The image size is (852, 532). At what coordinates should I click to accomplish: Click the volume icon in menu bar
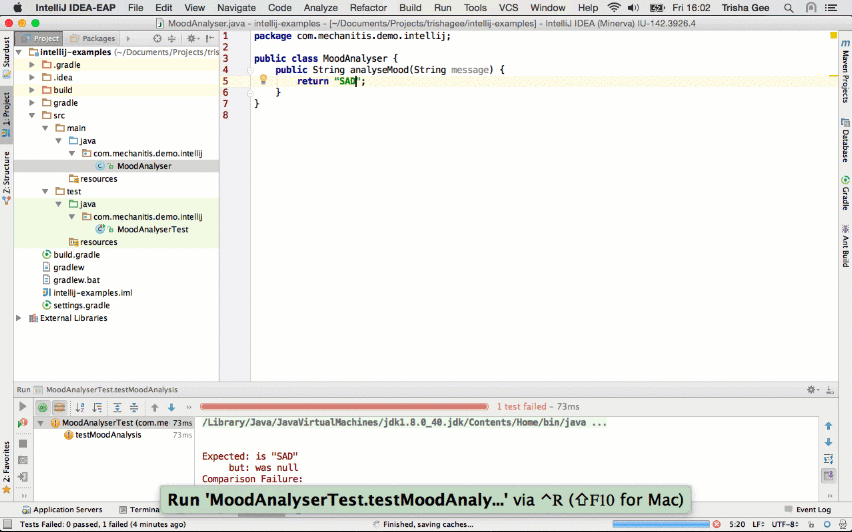click(633, 8)
